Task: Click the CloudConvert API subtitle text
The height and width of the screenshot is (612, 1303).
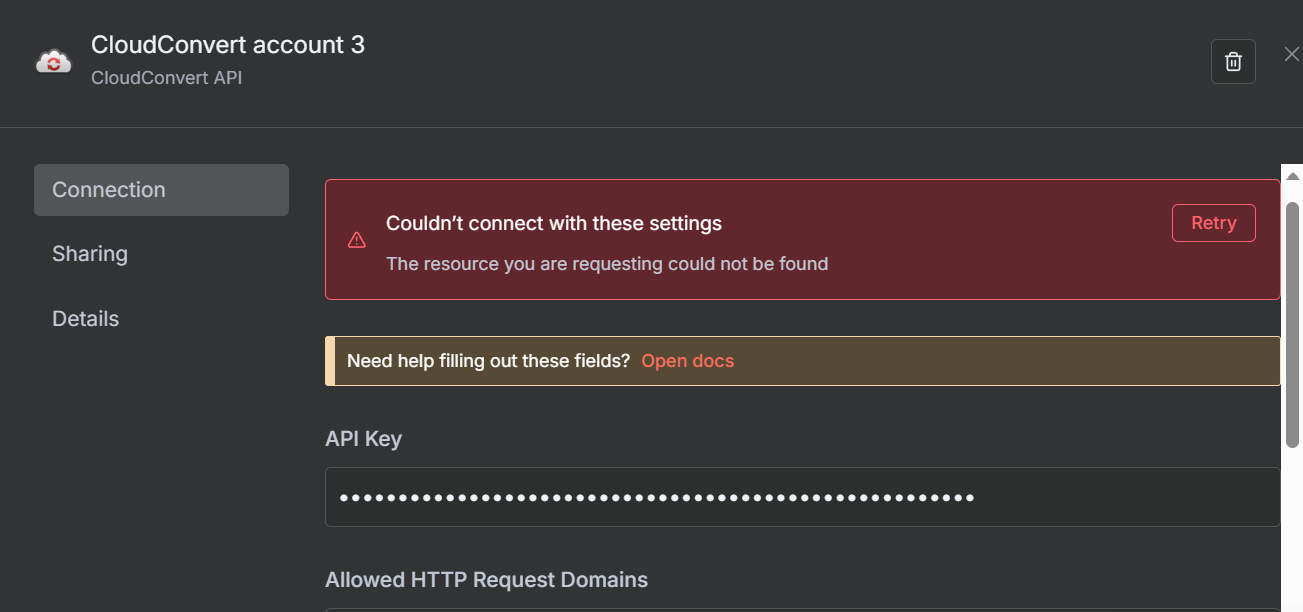Action: click(167, 77)
